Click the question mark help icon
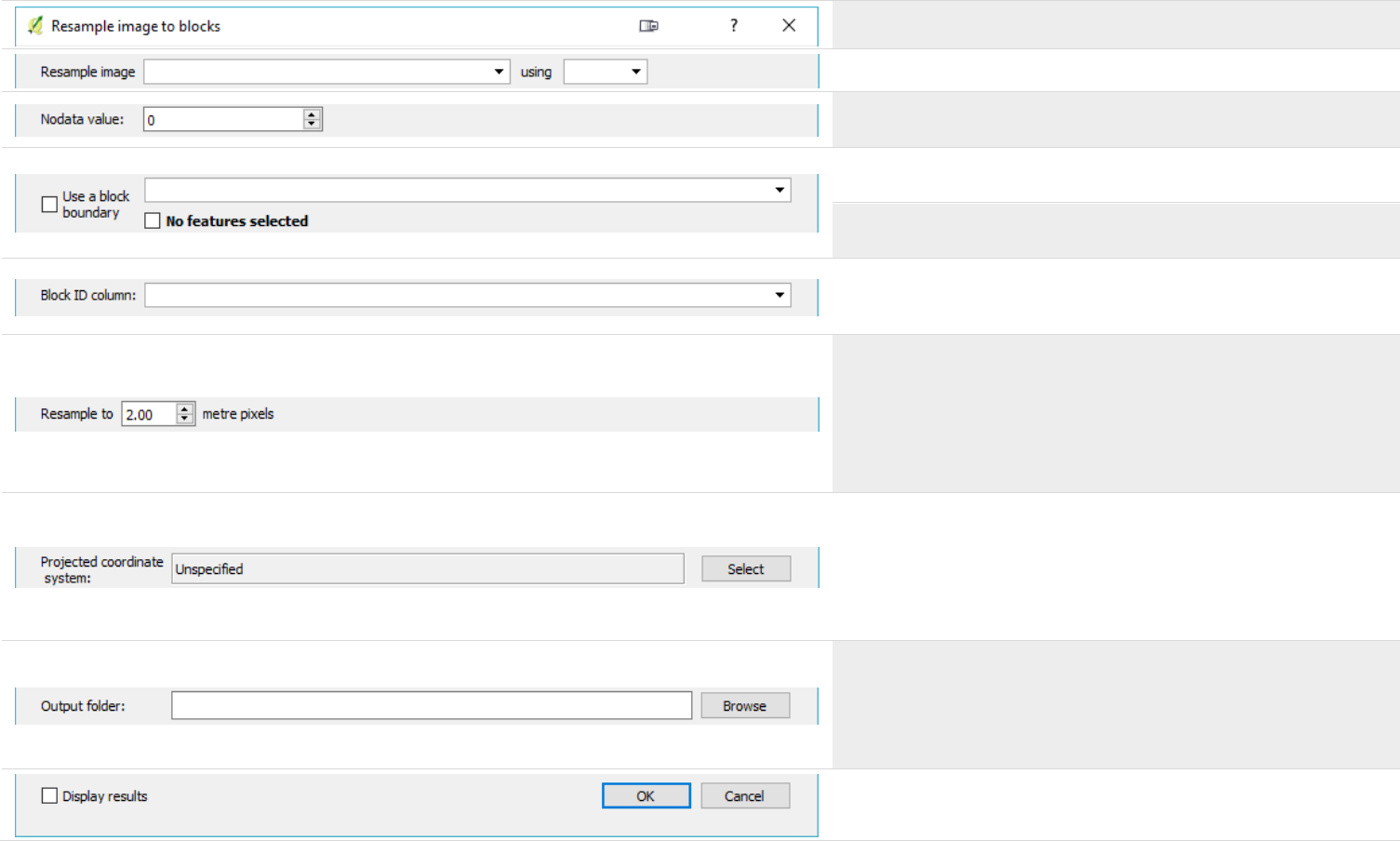This screenshot has height=841, width=1400. click(x=734, y=26)
